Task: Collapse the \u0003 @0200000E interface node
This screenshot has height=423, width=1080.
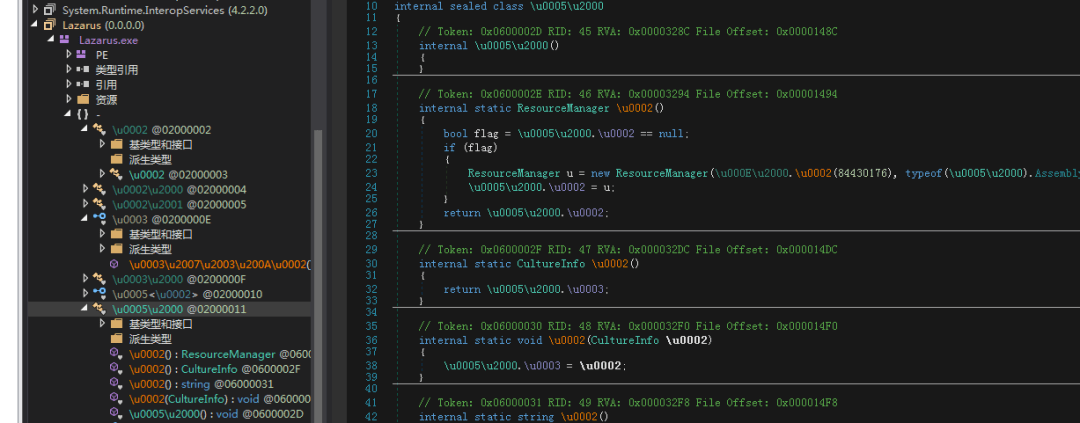Action: tap(85, 219)
